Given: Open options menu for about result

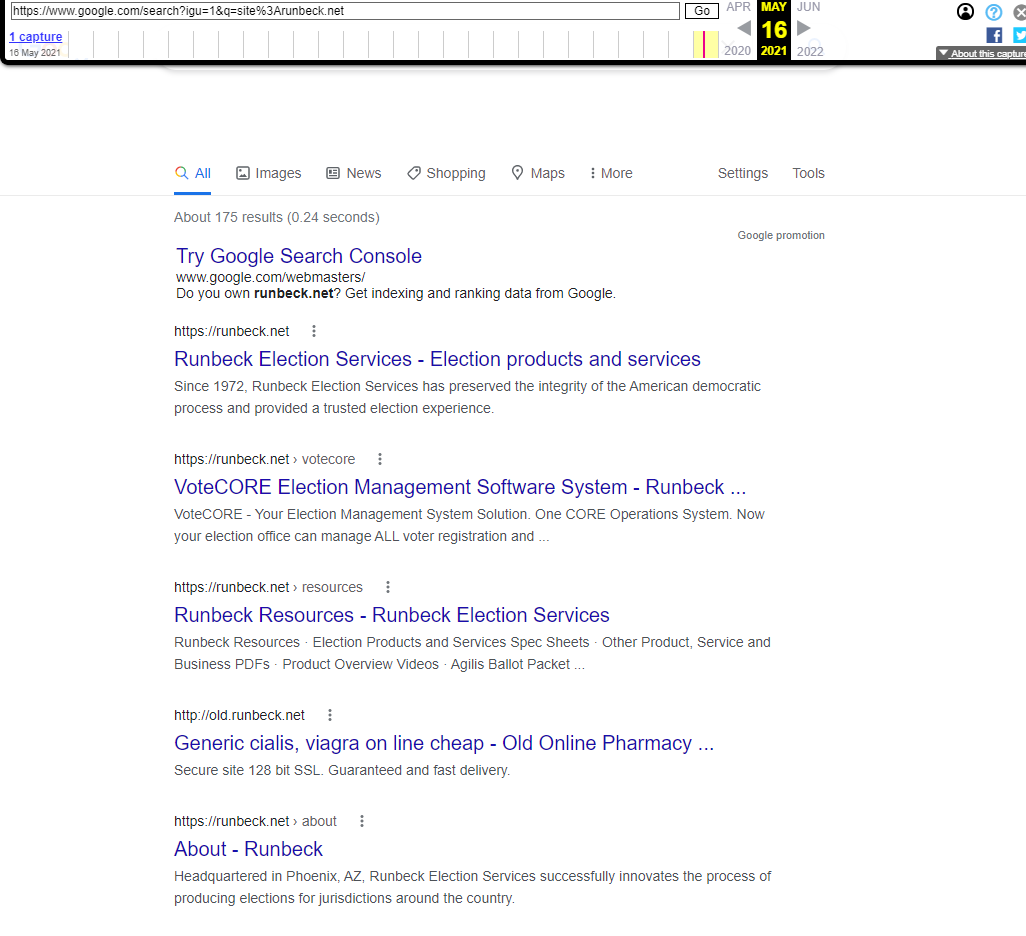Looking at the screenshot, I should 362,821.
